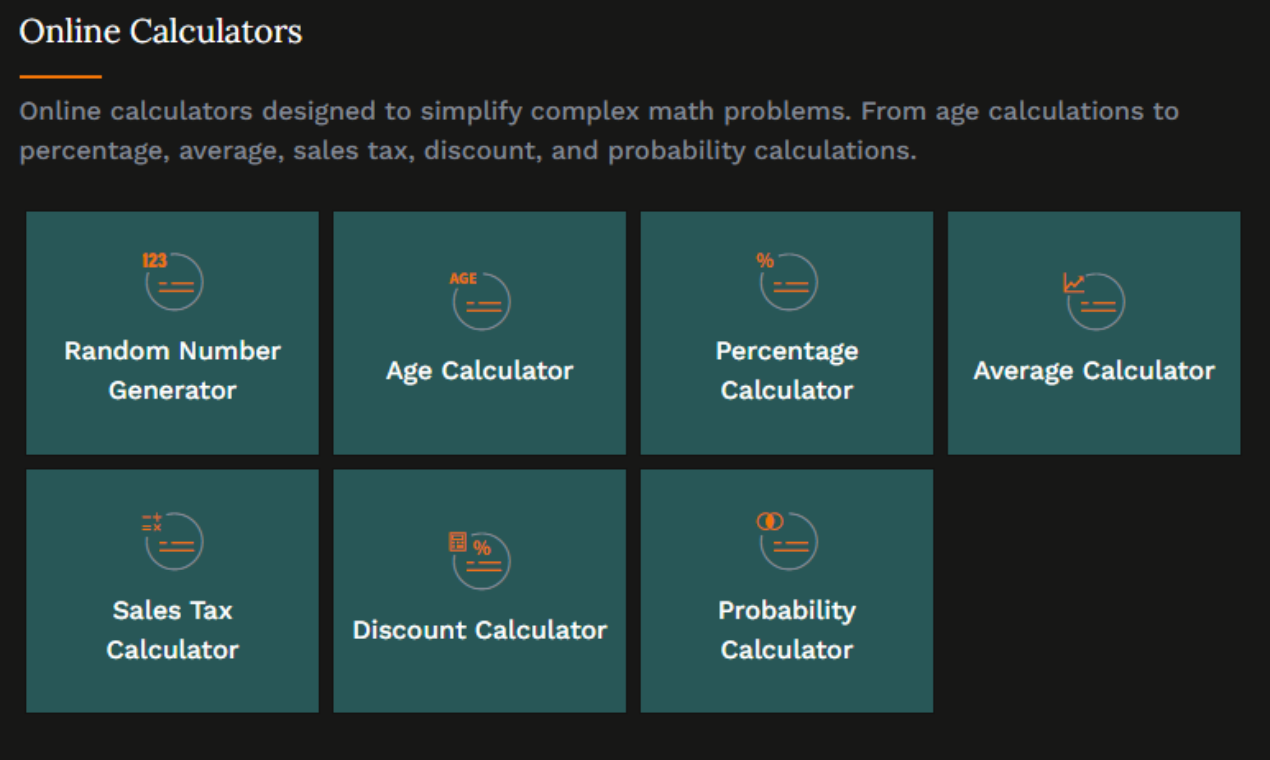Viewport: 1270px width, 760px height.
Task: Open the Probability Calculator label
Action: pos(787,630)
